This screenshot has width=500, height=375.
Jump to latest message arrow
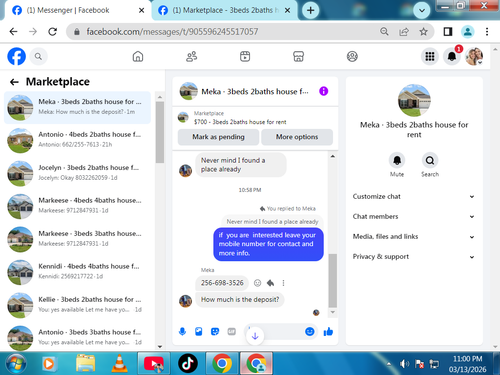[x=255, y=336]
